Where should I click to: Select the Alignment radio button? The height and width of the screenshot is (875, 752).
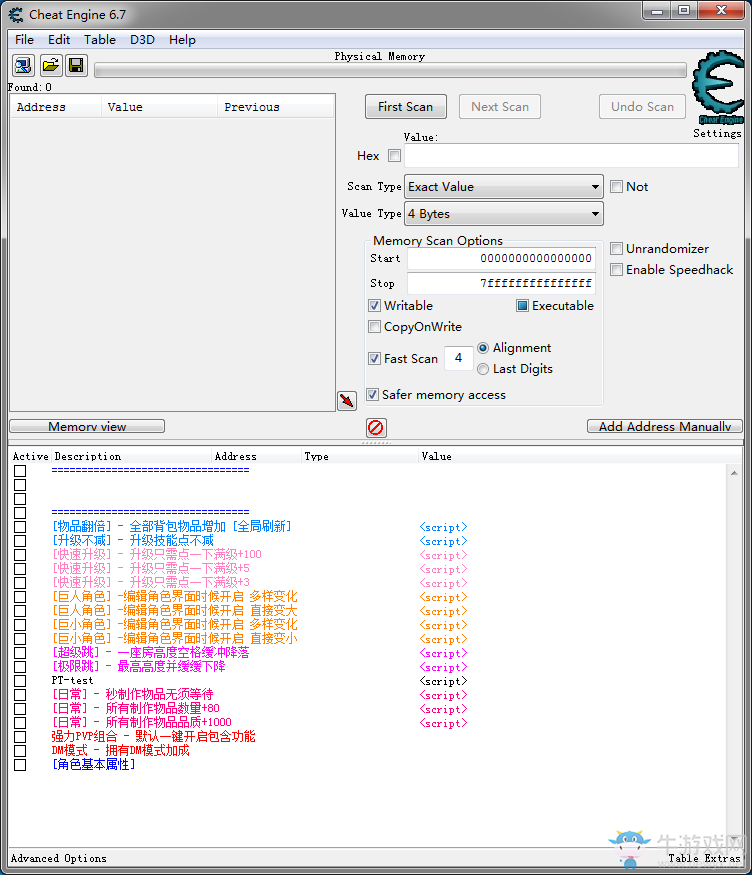(x=483, y=348)
